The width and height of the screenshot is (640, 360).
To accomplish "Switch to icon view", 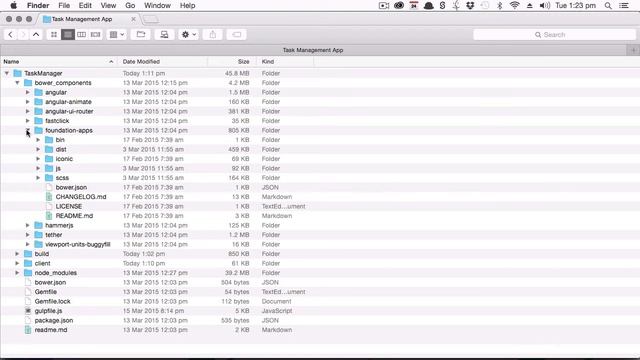I will point(54,35).
